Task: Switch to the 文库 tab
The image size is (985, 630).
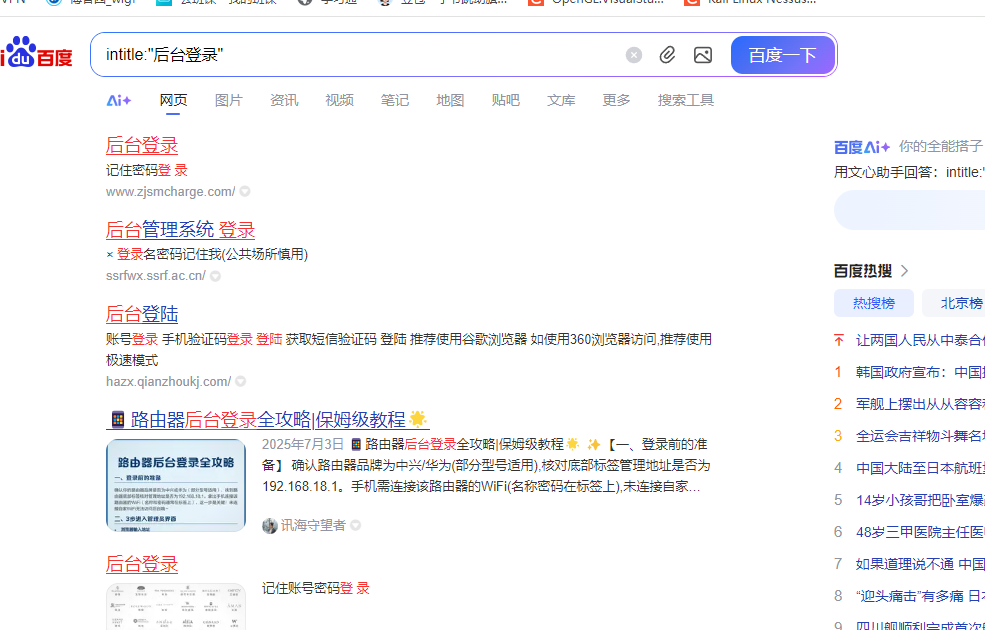Action: 561,100
